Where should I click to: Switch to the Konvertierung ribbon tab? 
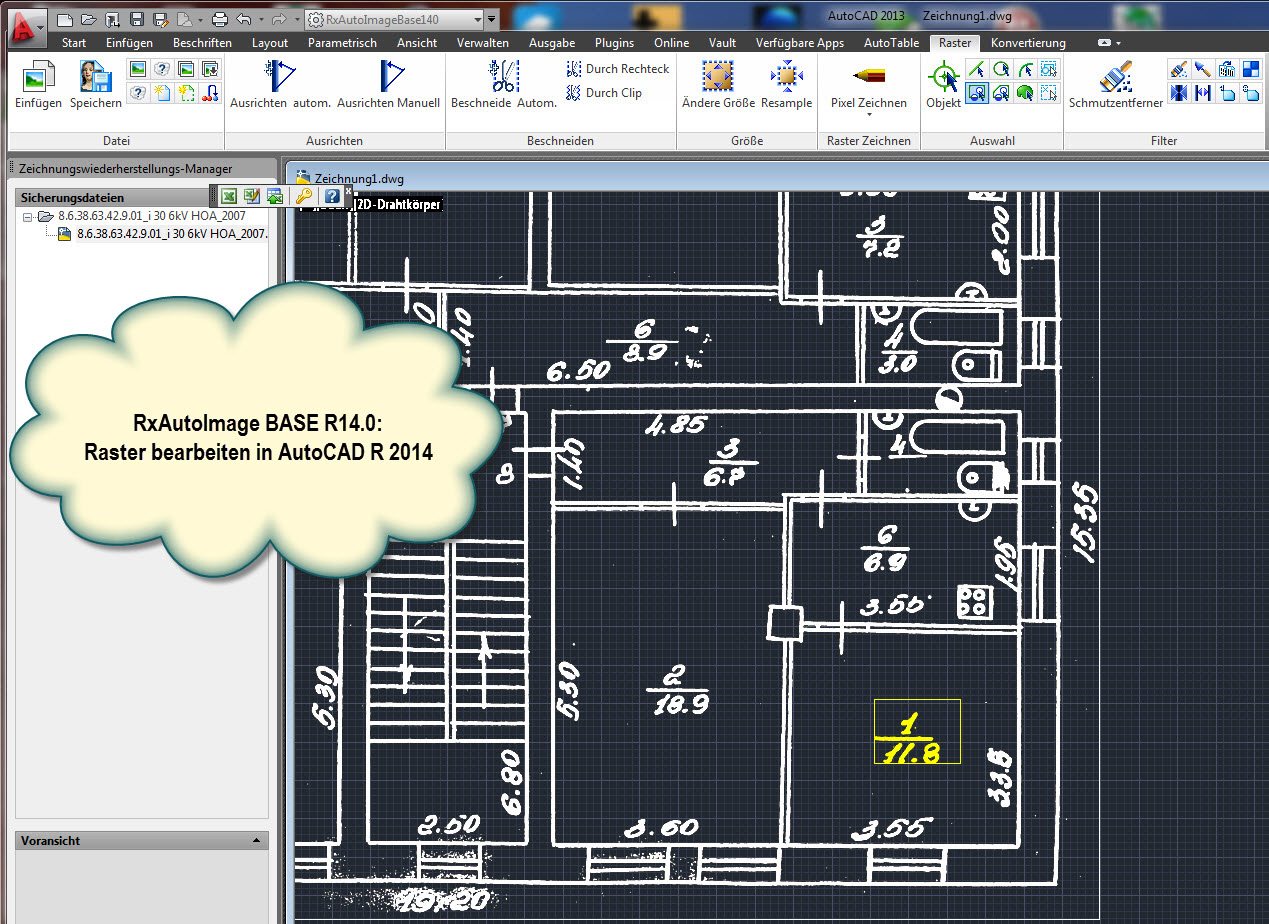[x=1027, y=43]
